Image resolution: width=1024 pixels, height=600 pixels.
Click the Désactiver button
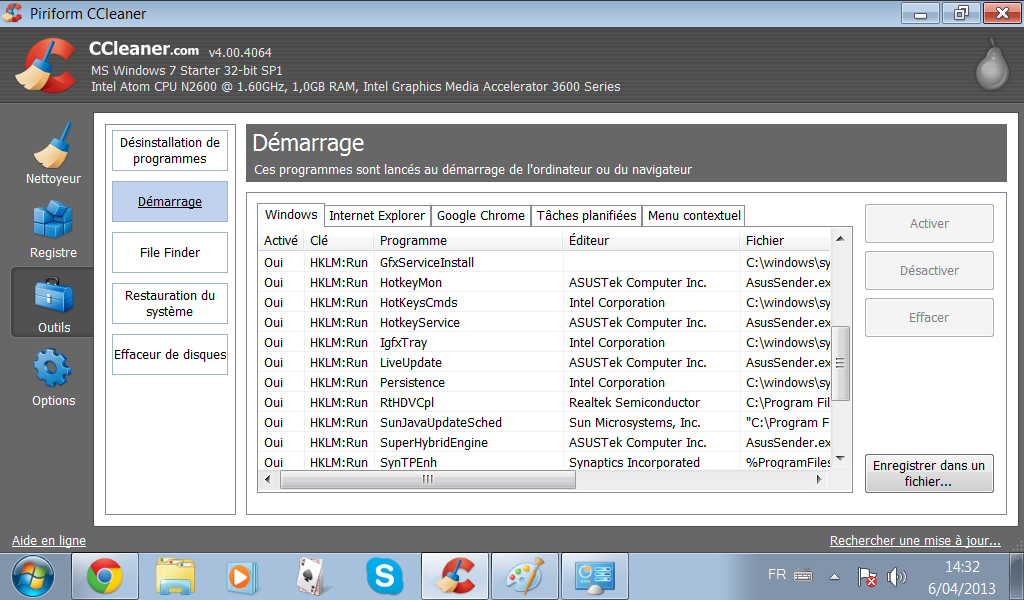coord(929,271)
